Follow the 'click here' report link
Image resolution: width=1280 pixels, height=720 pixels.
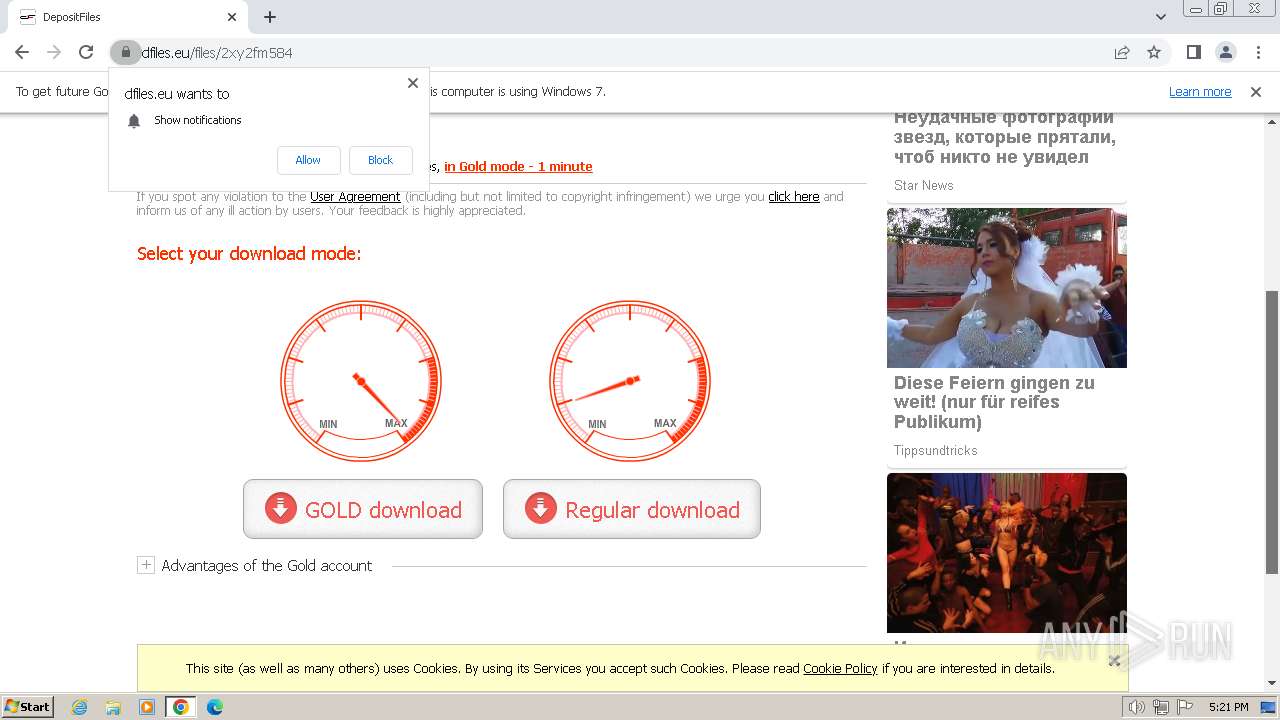coord(794,197)
